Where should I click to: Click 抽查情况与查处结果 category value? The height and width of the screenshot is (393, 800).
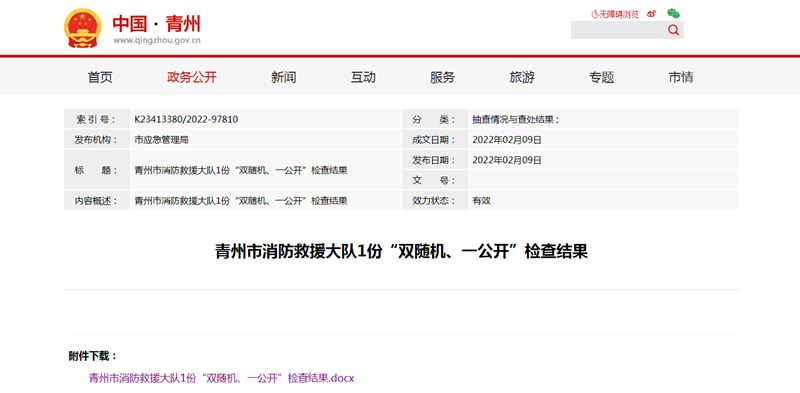pyautogui.click(x=516, y=119)
